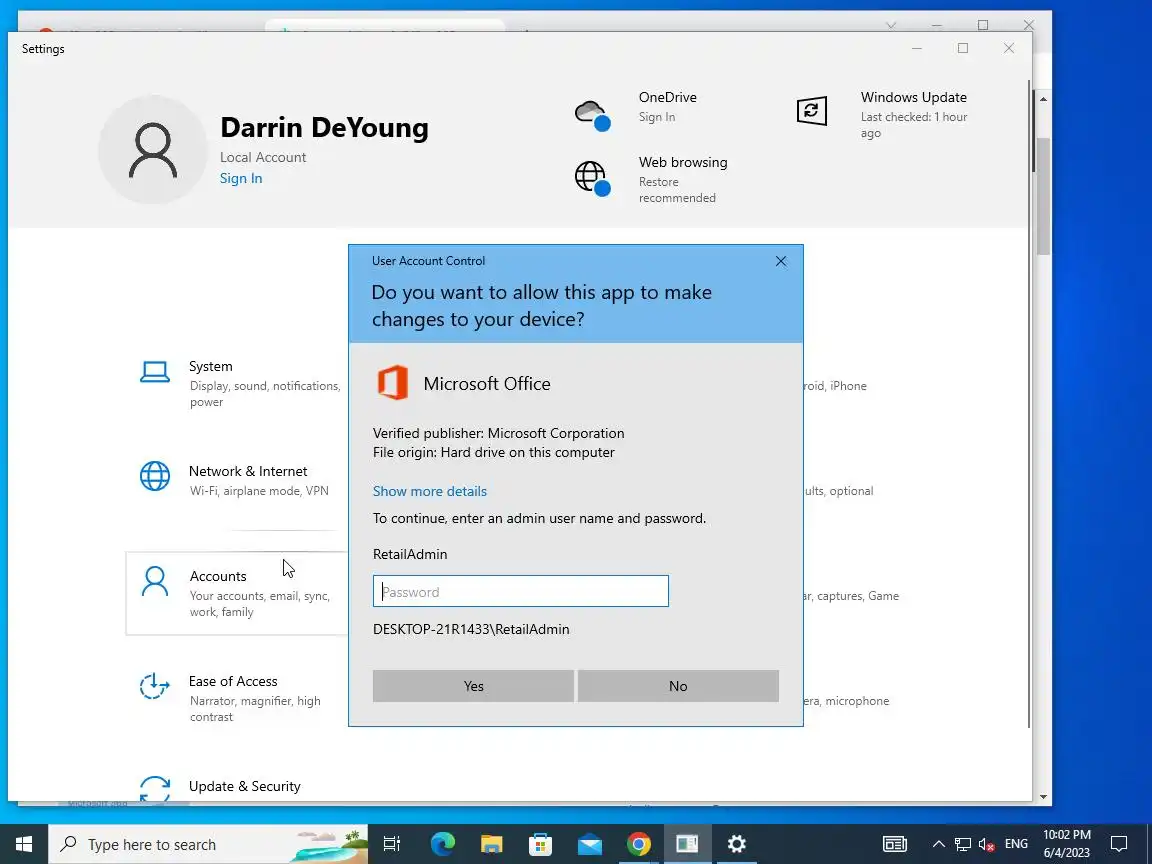
Task: Open File Explorer from taskbar
Action: pyautogui.click(x=492, y=844)
